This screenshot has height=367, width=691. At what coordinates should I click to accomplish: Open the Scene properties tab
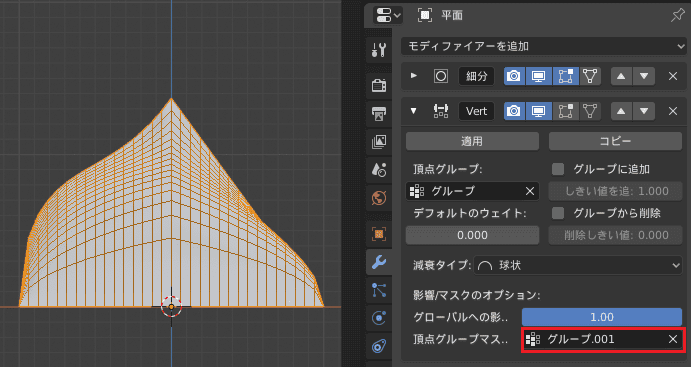click(x=379, y=170)
